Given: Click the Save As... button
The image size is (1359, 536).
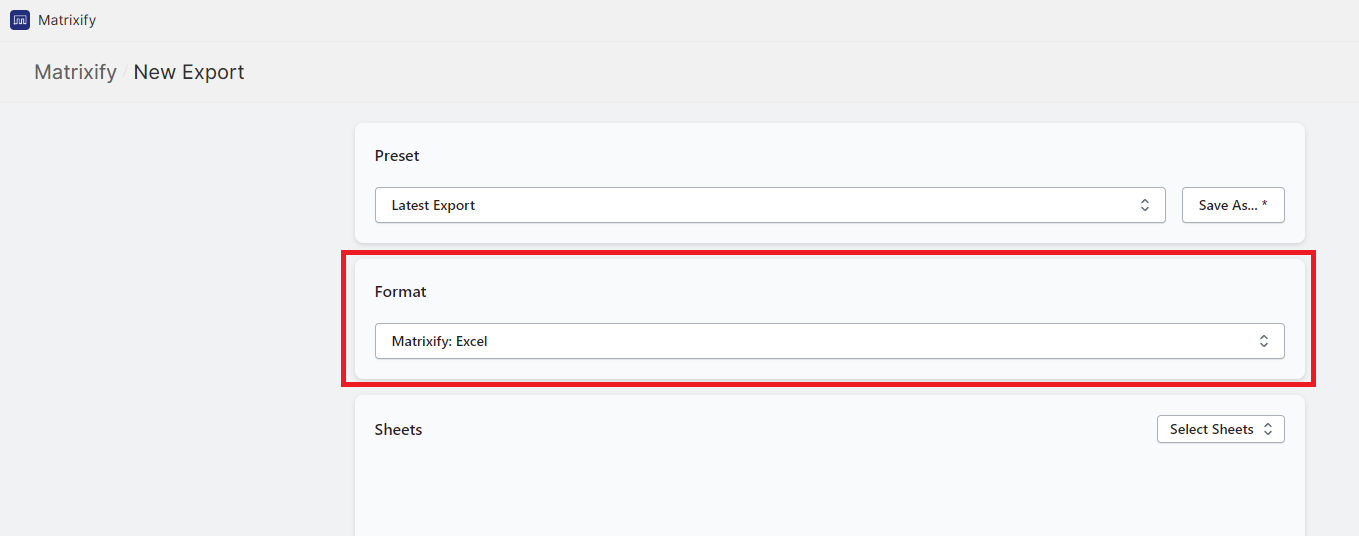Looking at the screenshot, I should pyautogui.click(x=1232, y=205).
